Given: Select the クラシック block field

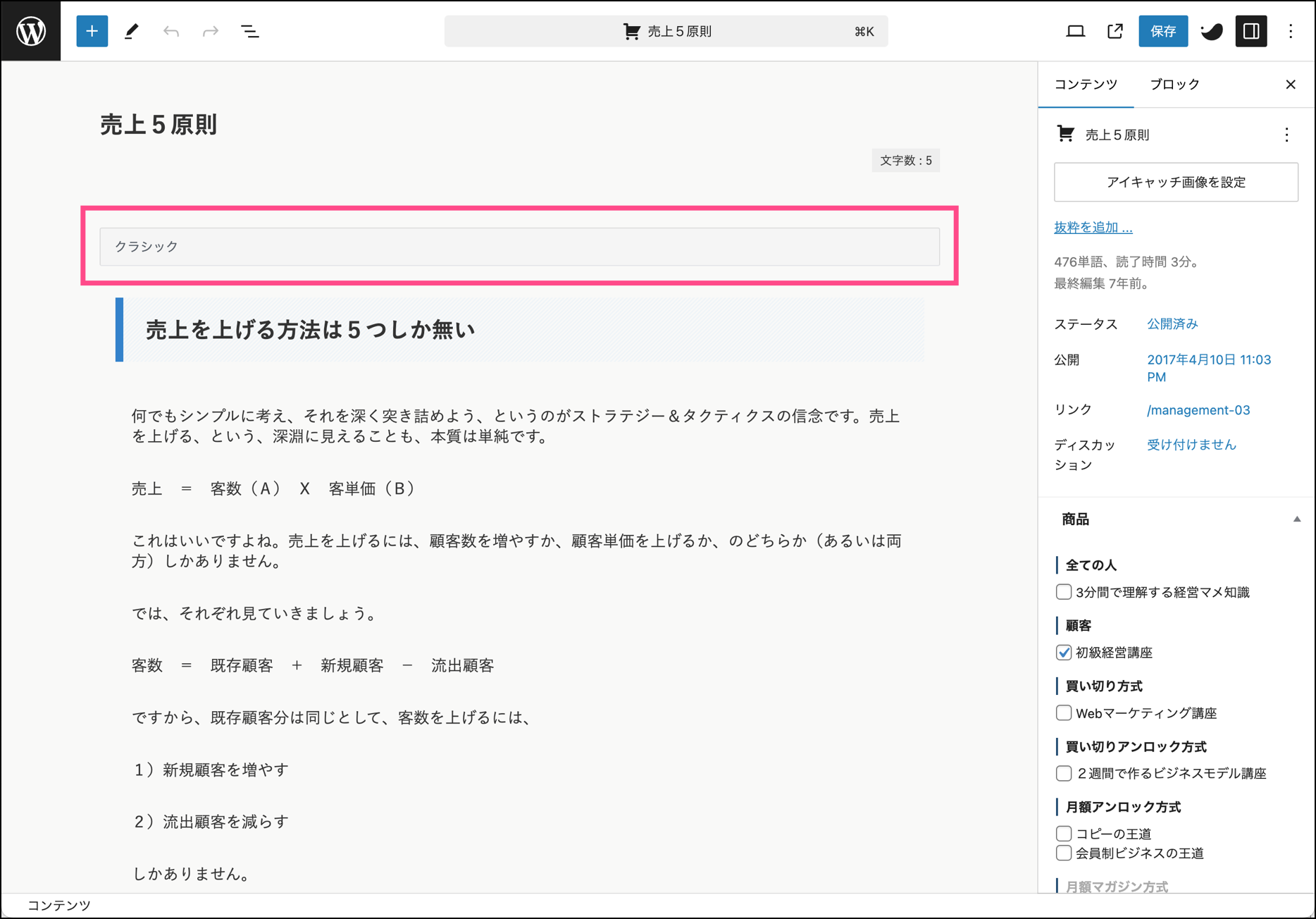Looking at the screenshot, I should [x=519, y=247].
